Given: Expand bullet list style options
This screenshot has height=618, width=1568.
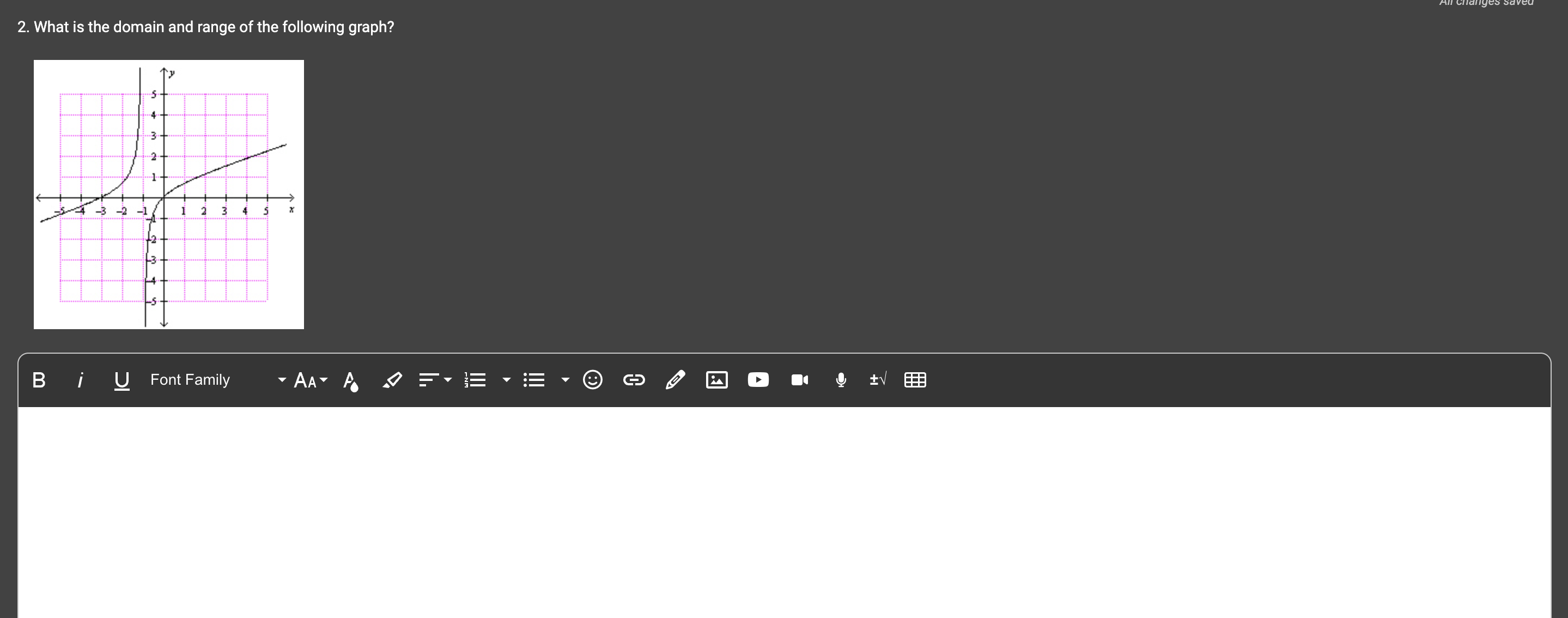Looking at the screenshot, I should tap(565, 380).
